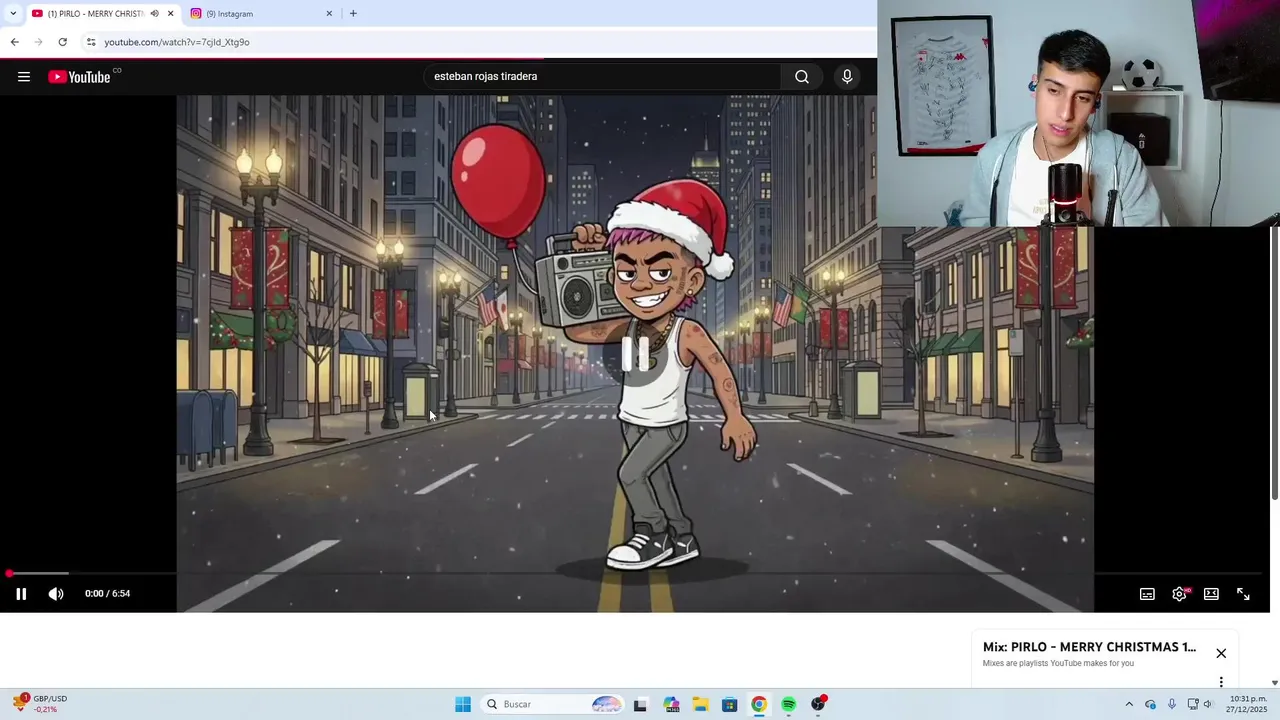Mute the tab via its audio indicator
Image resolution: width=1280 pixels, height=720 pixels.
click(x=154, y=14)
